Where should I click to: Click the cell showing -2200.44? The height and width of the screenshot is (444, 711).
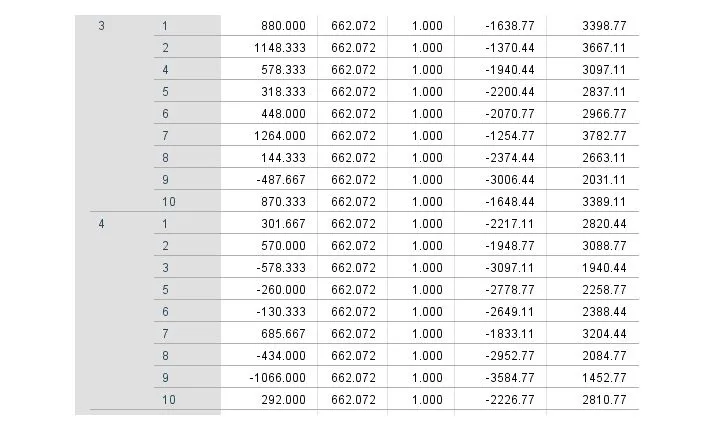tap(506, 91)
